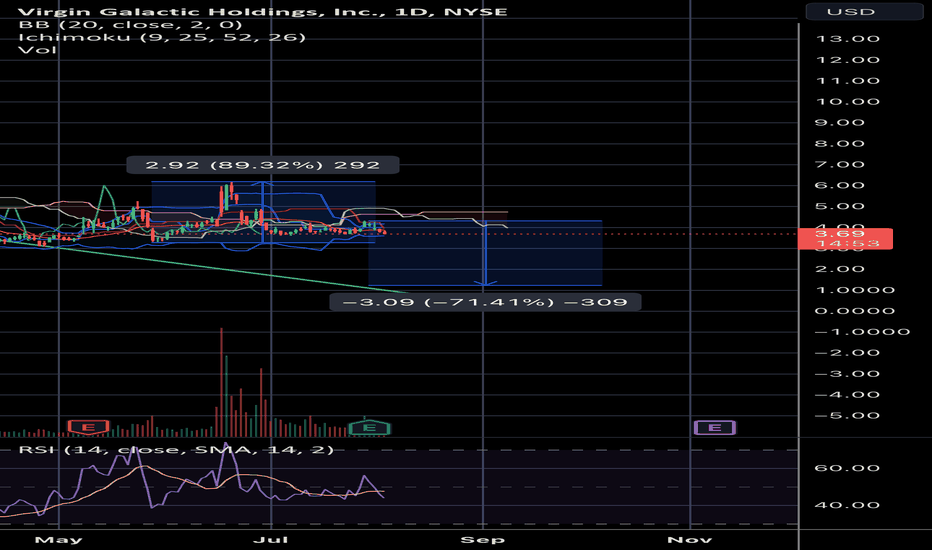Image resolution: width=932 pixels, height=550 pixels.
Task: Click the red earnings E marker near May
Action: tap(88, 427)
